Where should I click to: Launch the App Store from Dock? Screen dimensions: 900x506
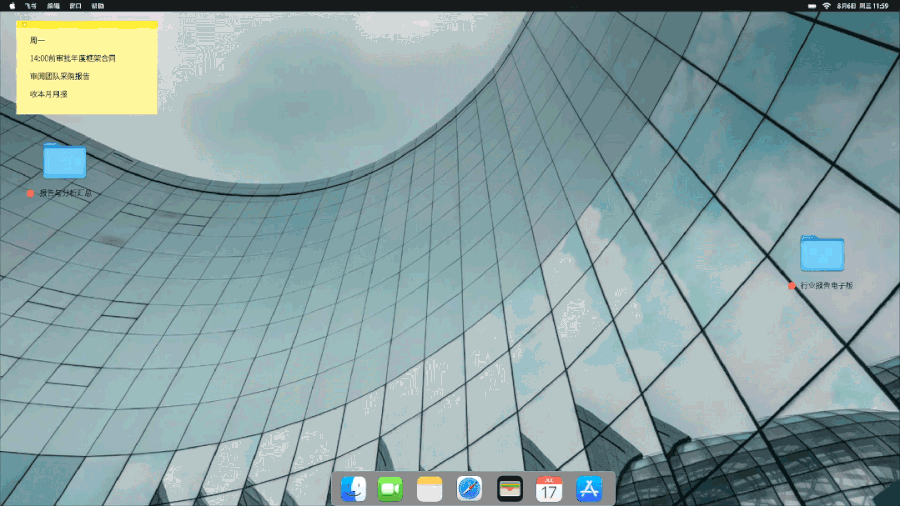pos(589,489)
